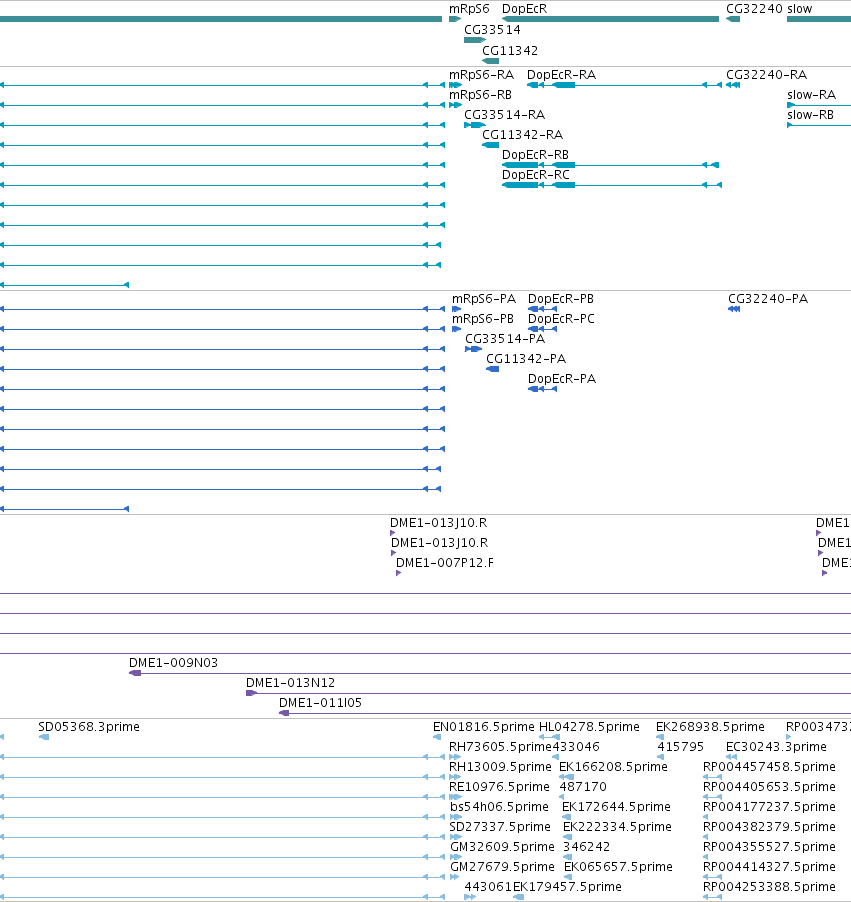This screenshot has width=851, height=902.
Task: Click the RP004382379.5prime EST label
Action: (769, 827)
